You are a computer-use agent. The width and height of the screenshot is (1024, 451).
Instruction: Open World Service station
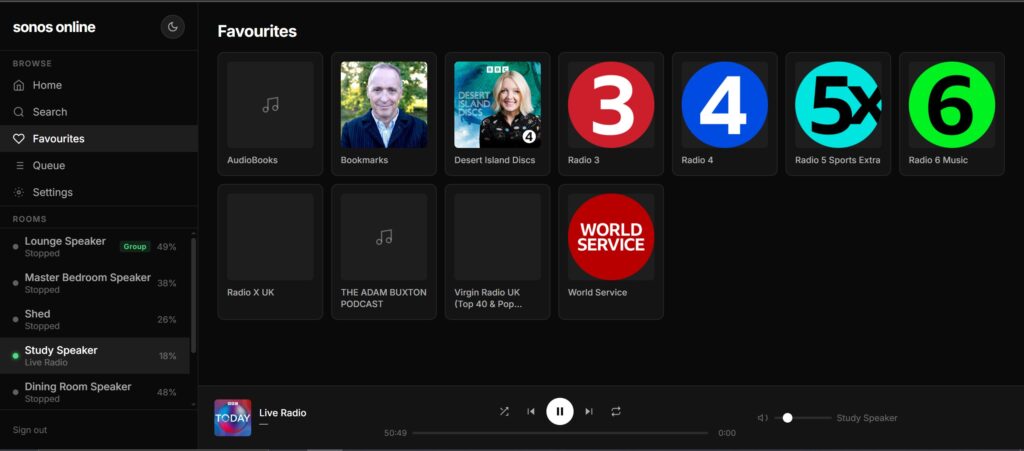[611, 237]
